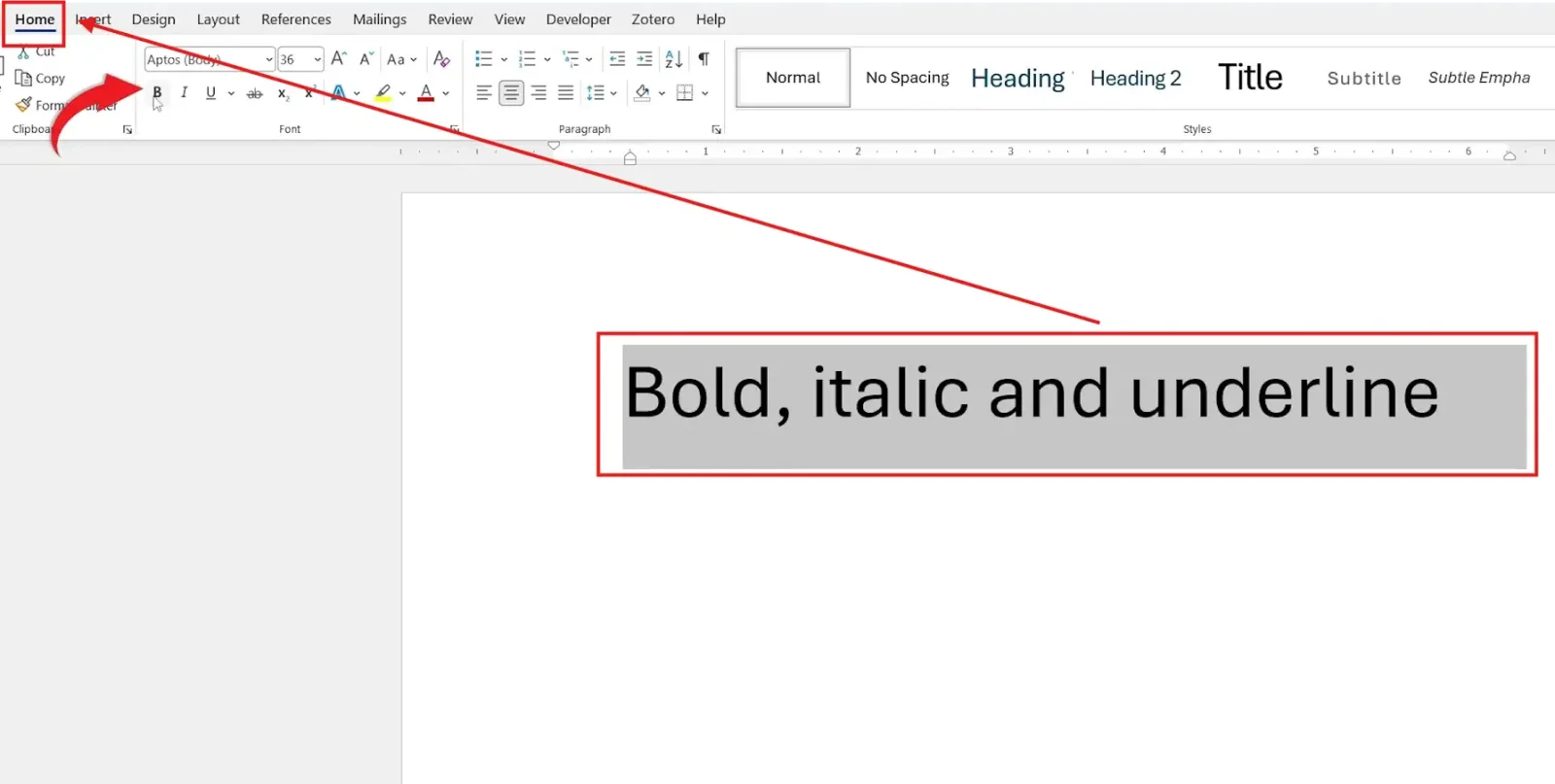This screenshot has width=1555, height=784.
Task: Apply the Subtitle style
Action: 1364,78
